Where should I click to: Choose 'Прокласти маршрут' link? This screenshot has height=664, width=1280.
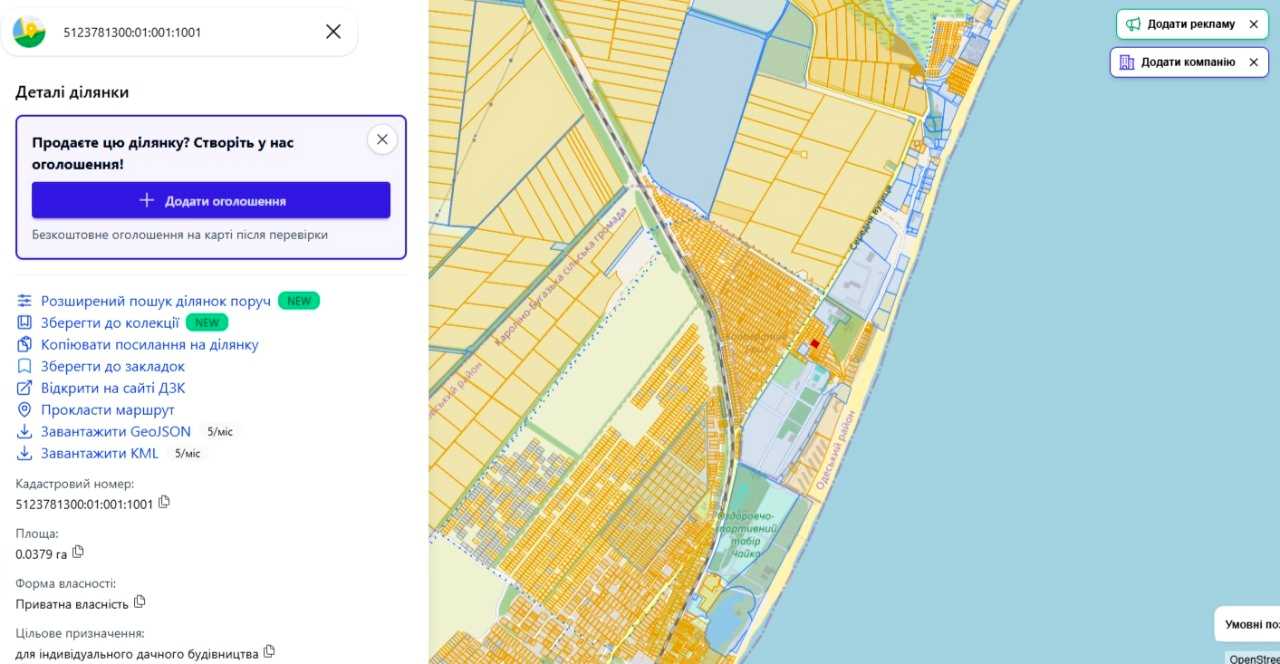click(x=108, y=410)
